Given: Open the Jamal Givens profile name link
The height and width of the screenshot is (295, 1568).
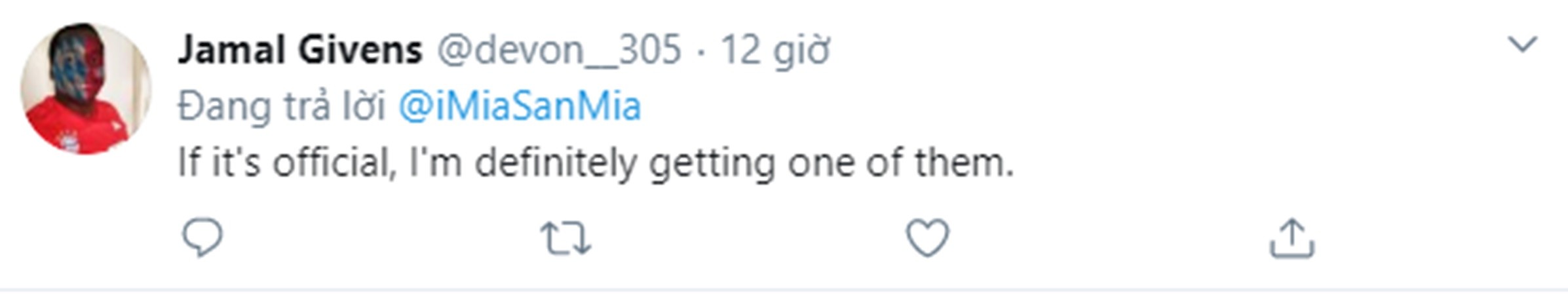Looking at the screenshot, I should pos(299,50).
